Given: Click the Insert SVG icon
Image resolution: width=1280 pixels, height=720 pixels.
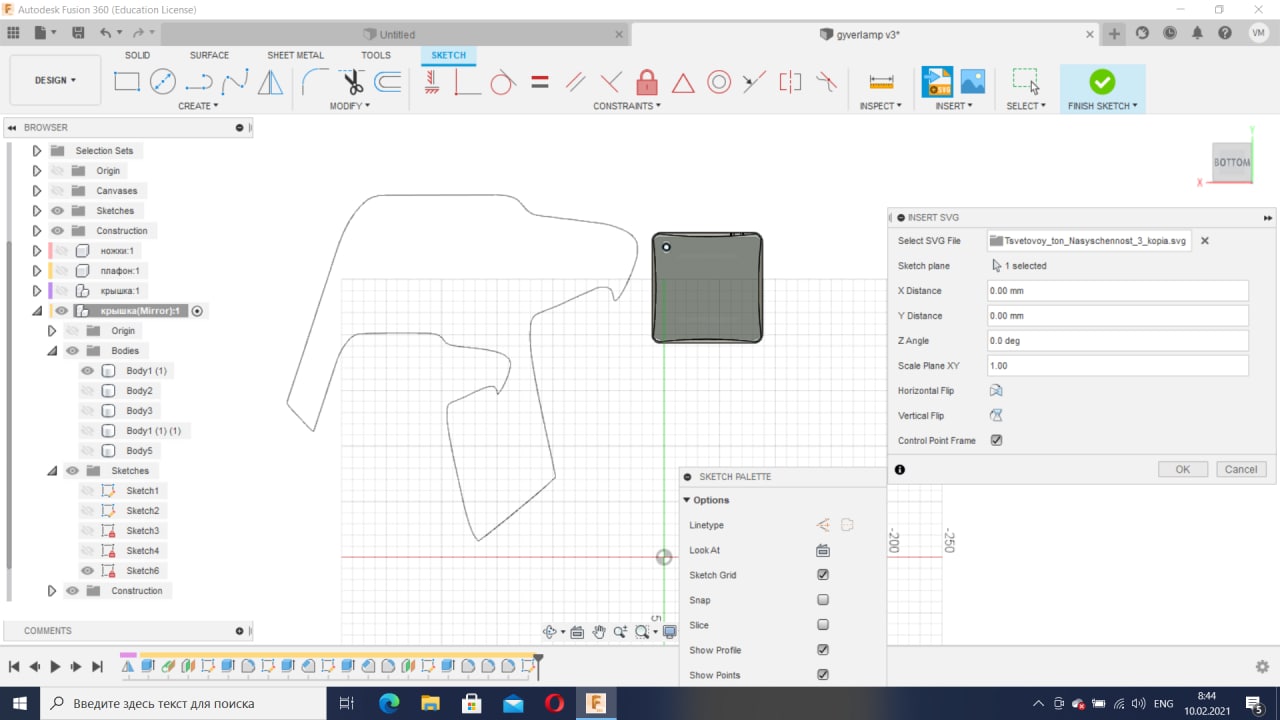Looking at the screenshot, I should click(x=937, y=82).
